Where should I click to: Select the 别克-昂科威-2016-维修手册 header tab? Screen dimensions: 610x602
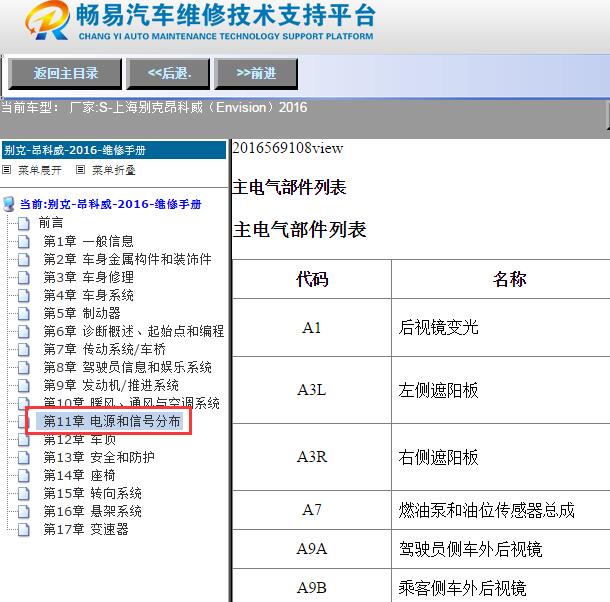[x=114, y=150]
